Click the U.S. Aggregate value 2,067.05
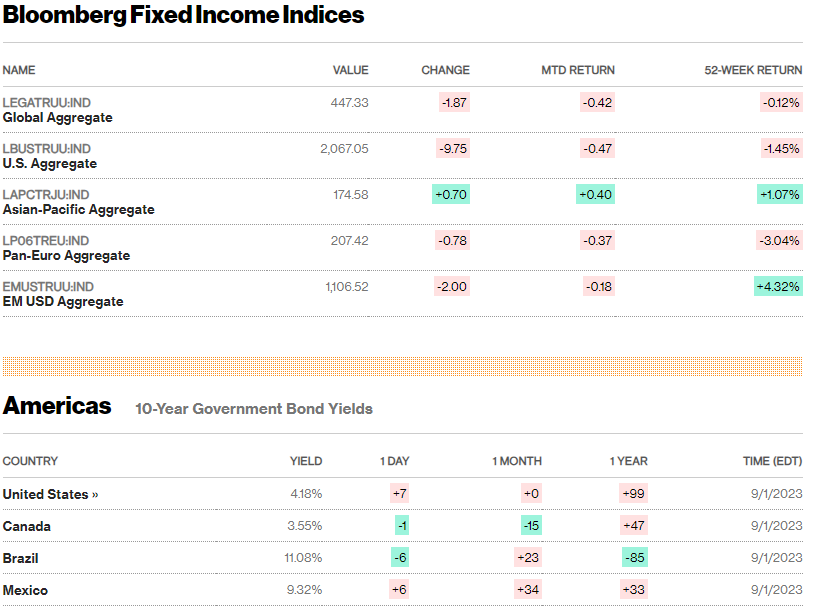This screenshot has height=609, width=813. coord(344,149)
